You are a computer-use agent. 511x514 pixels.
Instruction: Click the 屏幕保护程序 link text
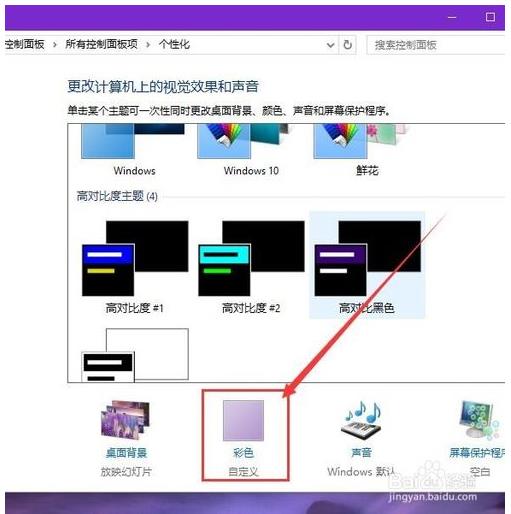pos(477,452)
